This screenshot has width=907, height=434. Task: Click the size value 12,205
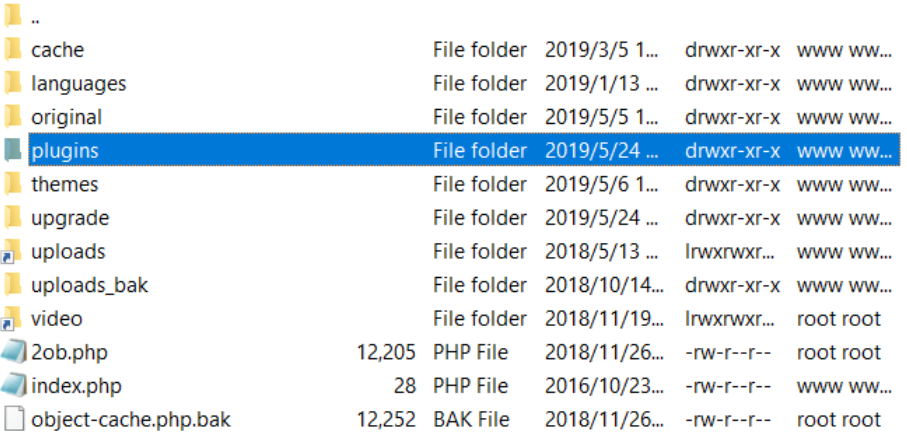(385, 352)
